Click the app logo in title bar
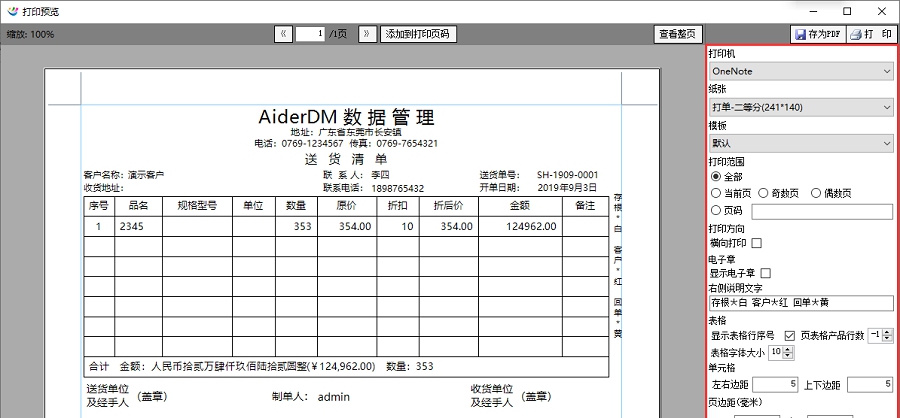 (x=12, y=11)
